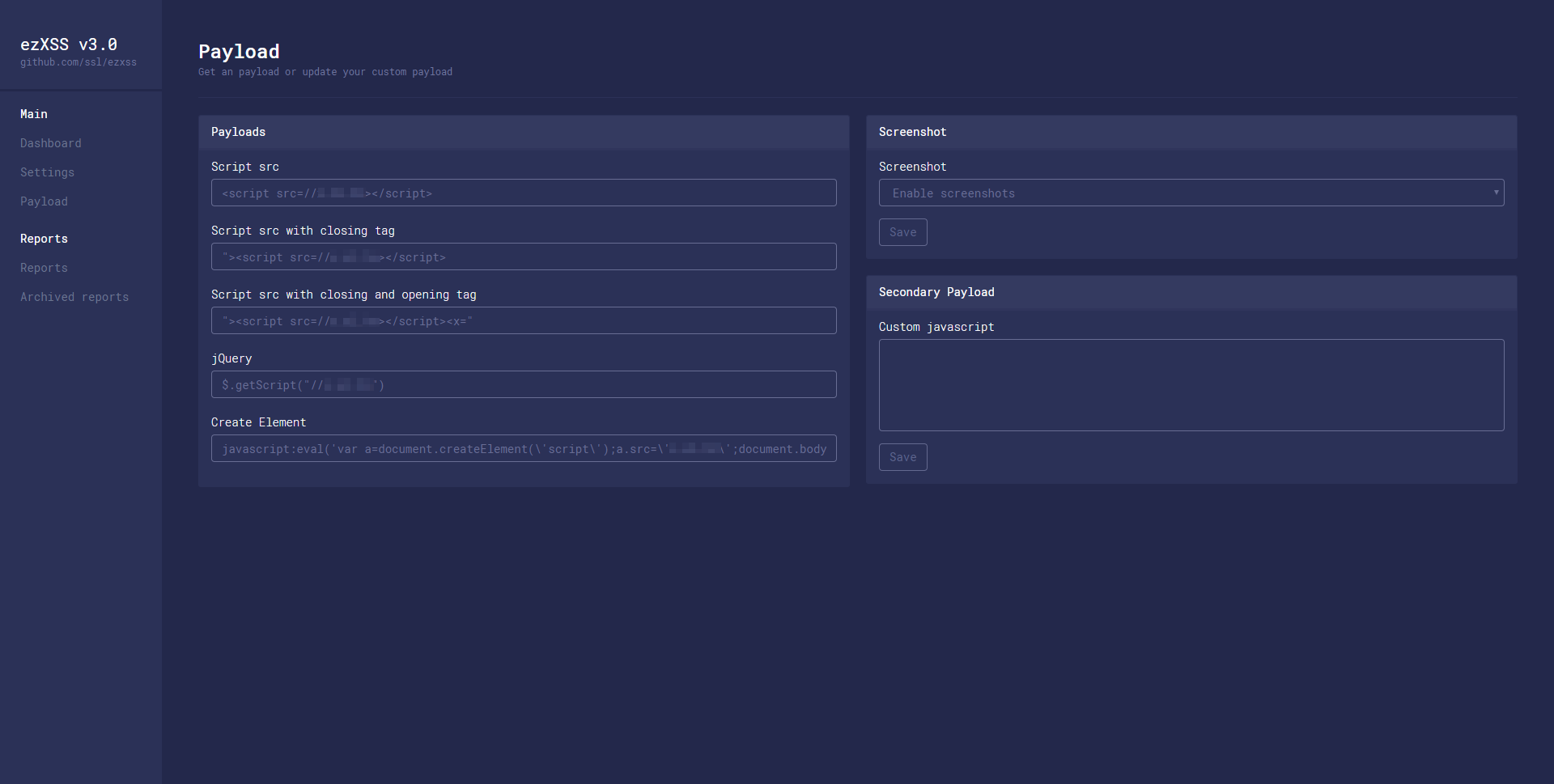This screenshot has height=784, width=1554.
Task: Click the Custom javascript textarea
Action: click(x=1191, y=385)
